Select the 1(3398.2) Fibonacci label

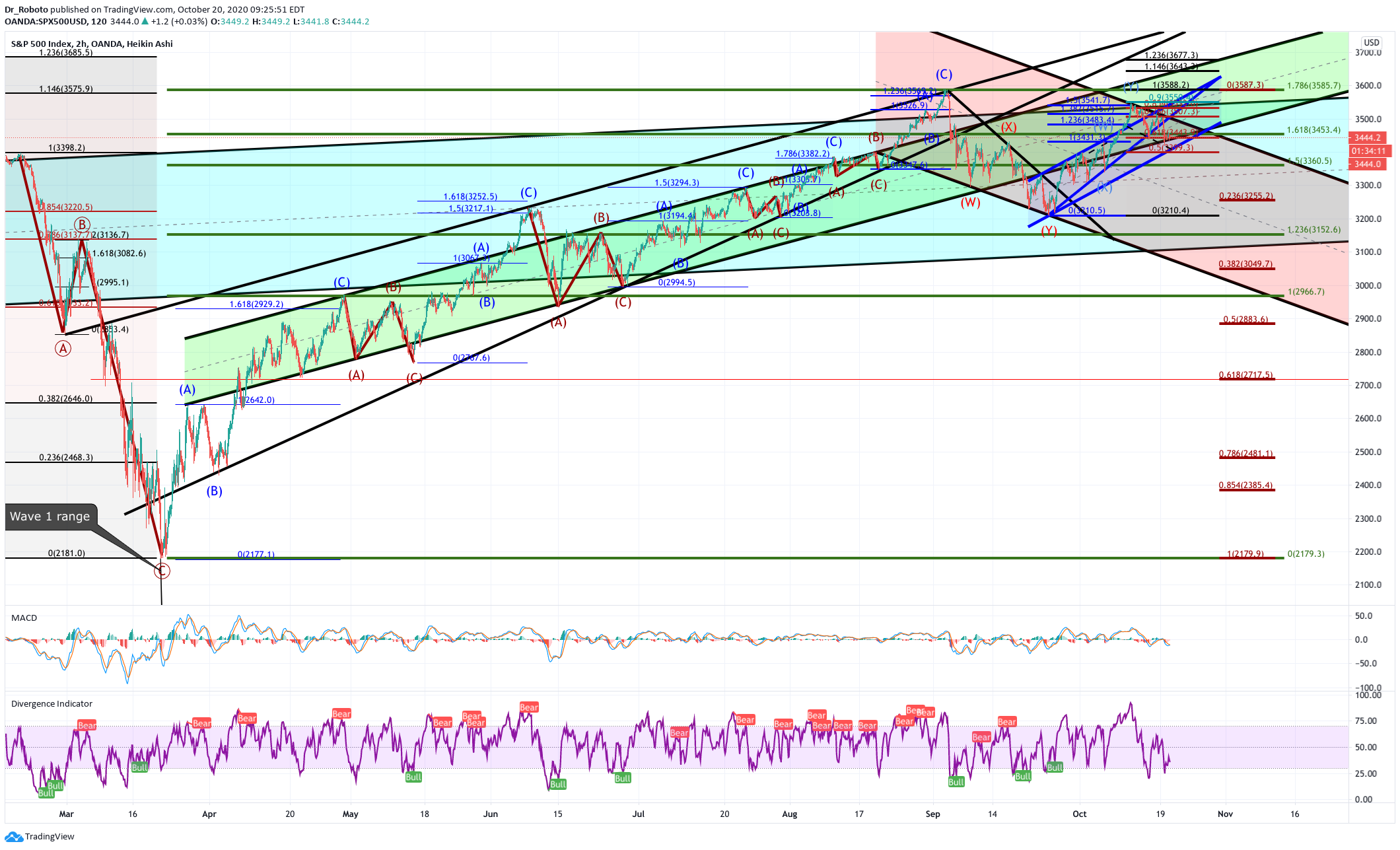coord(67,148)
